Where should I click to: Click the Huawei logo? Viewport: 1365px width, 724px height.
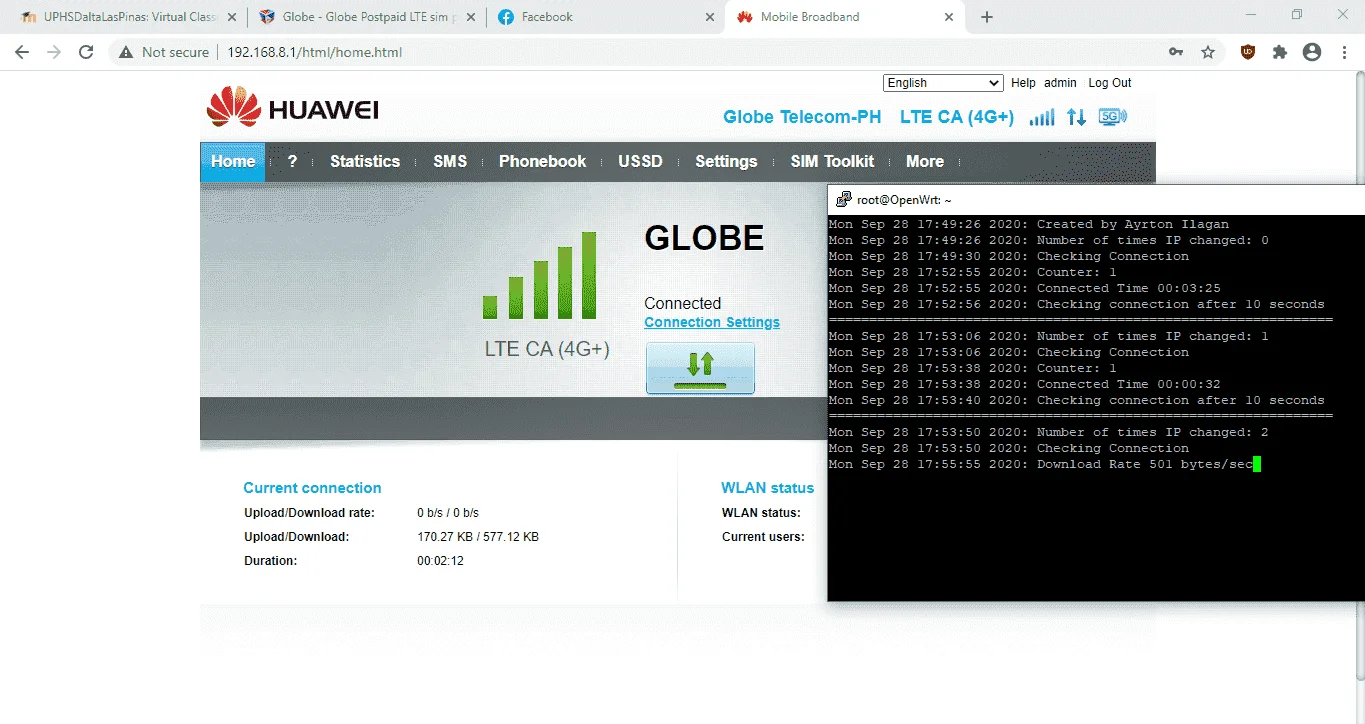pos(292,108)
